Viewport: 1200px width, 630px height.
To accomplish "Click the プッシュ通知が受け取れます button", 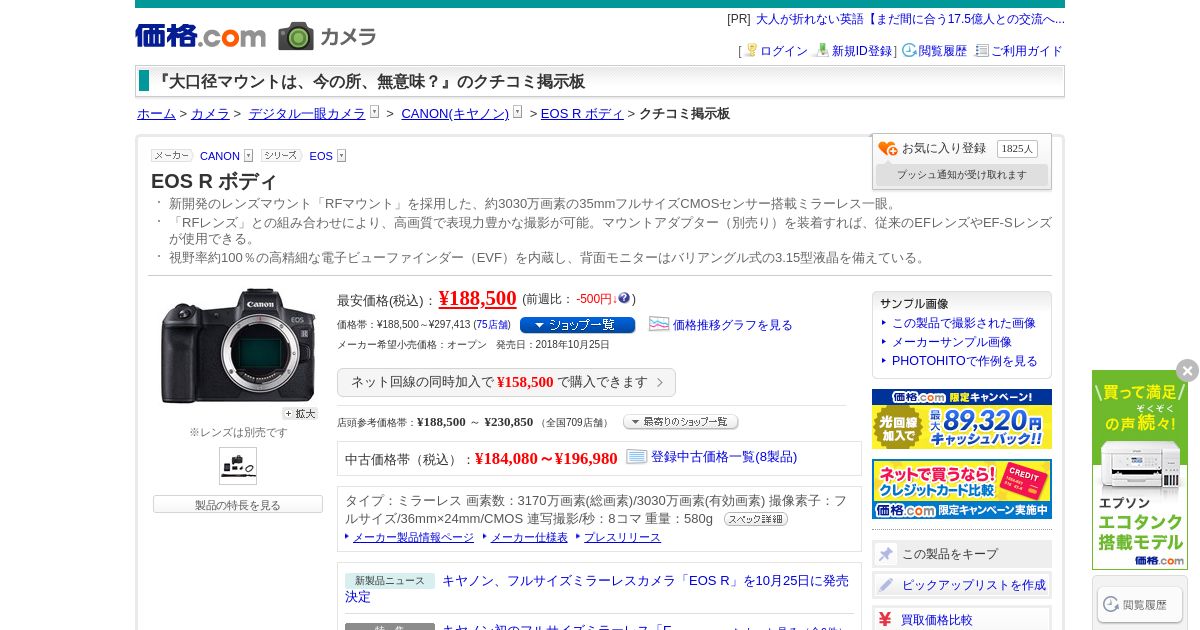I will (x=962, y=175).
